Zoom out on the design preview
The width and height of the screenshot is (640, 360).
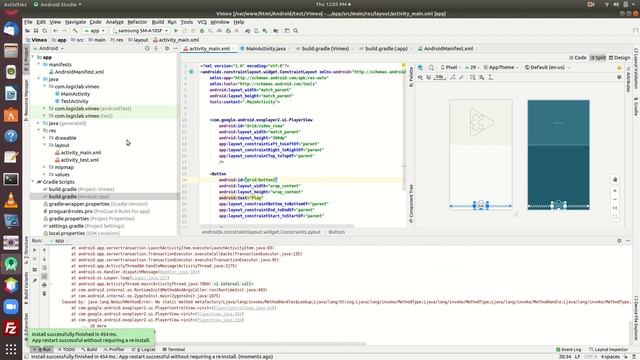coord(615,199)
